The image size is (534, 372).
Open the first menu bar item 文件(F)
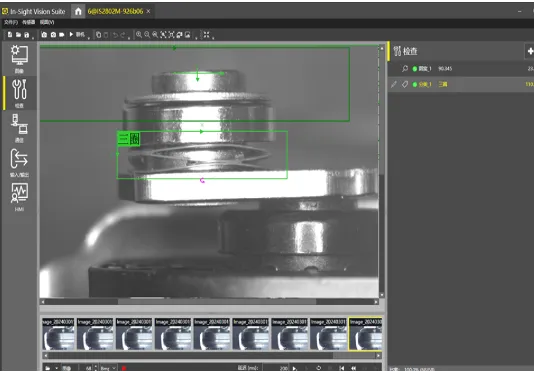(11, 22)
